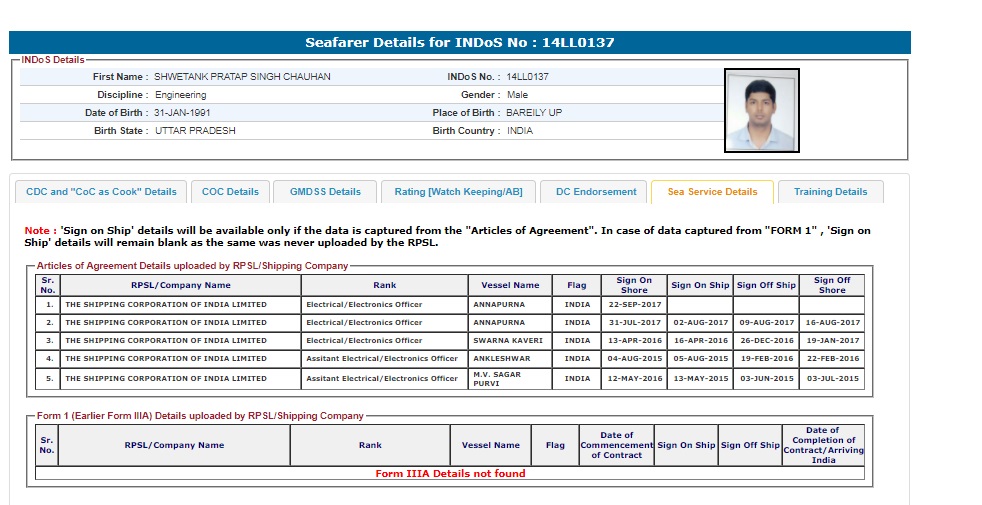Image resolution: width=982 pixels, height=505 pixels.
Task: Click the Place of Birth value BAREILY UP
Action: (x=534, y=113)
